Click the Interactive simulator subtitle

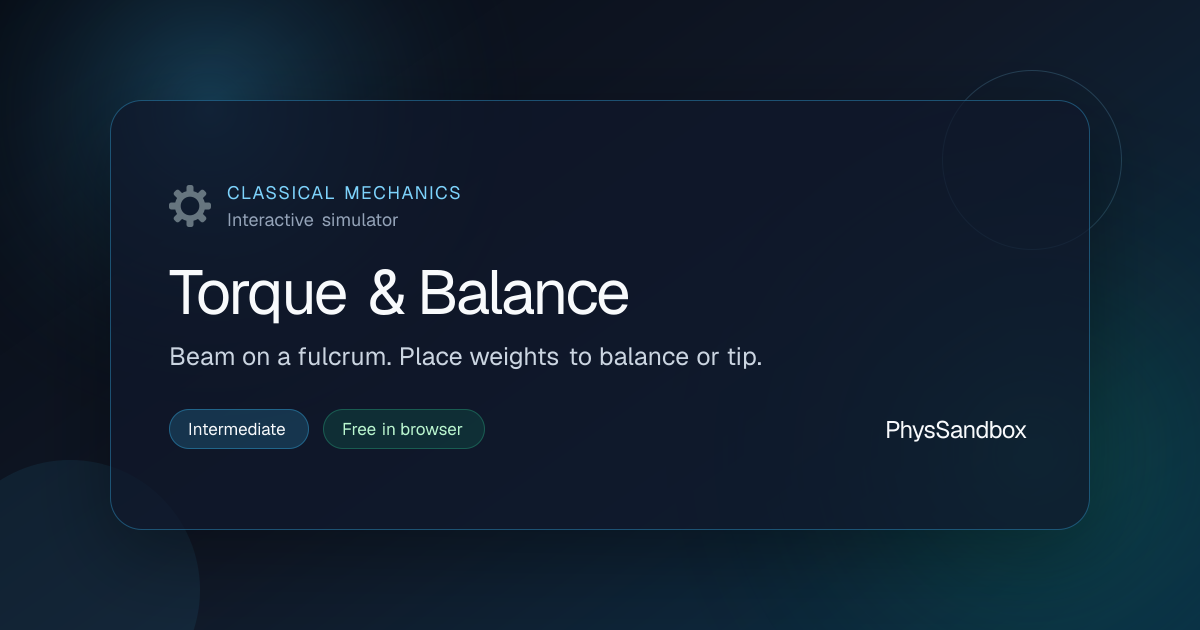(x=312, y=220)
